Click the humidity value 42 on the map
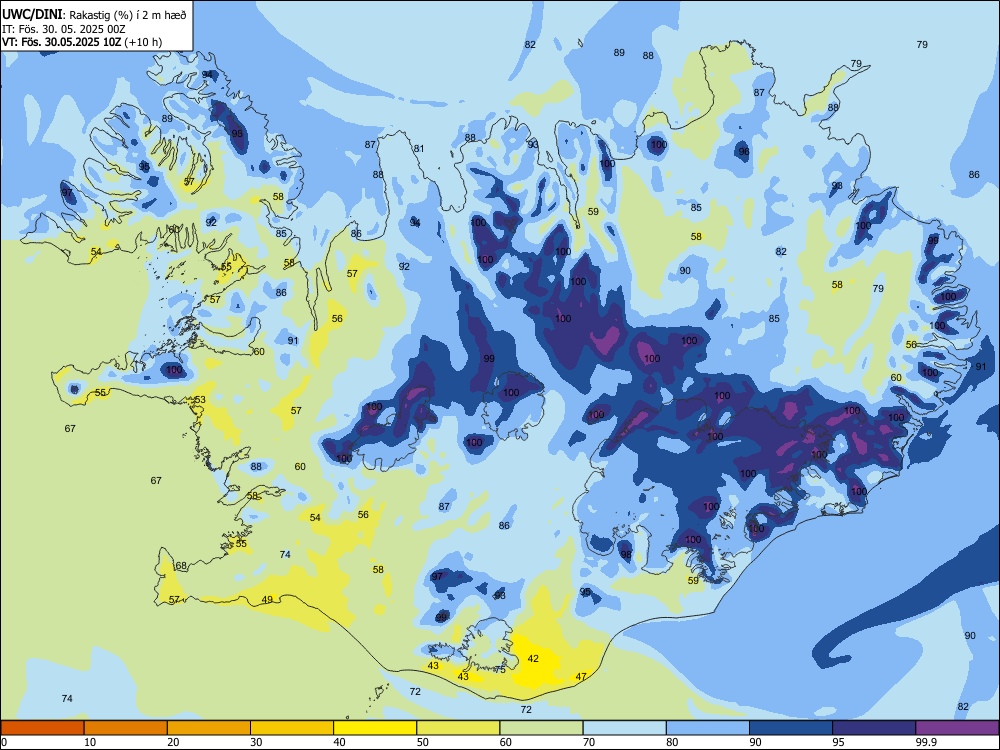1000x750 pixels. coord(534,659)
